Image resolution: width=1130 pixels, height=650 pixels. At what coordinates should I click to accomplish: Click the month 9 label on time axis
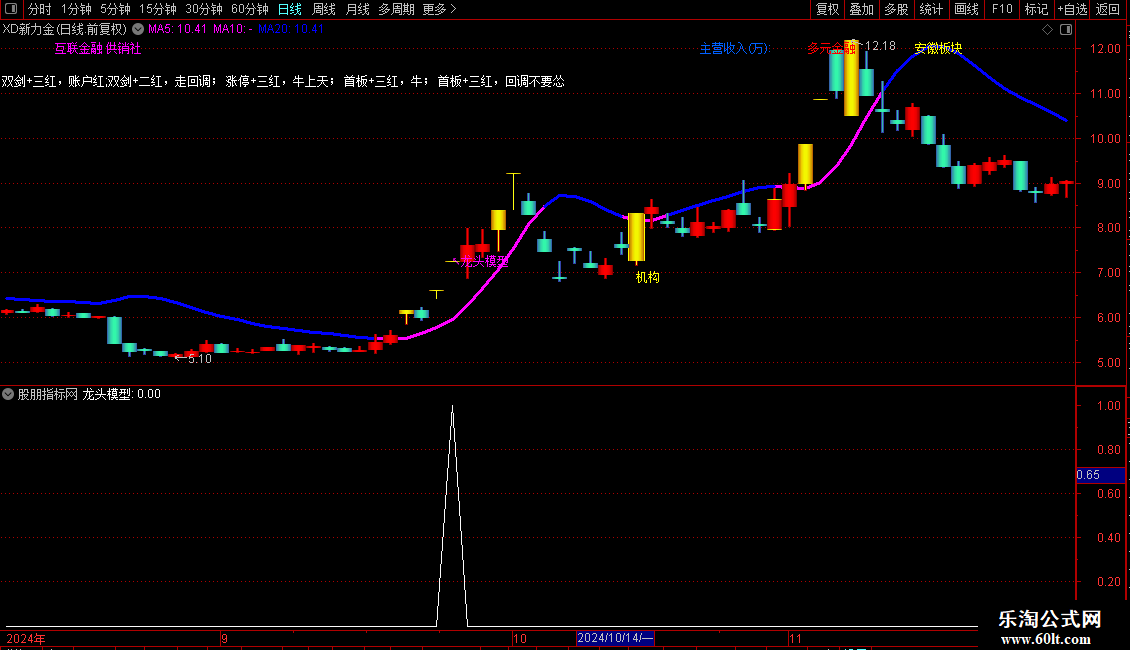(x=225, y=638)
